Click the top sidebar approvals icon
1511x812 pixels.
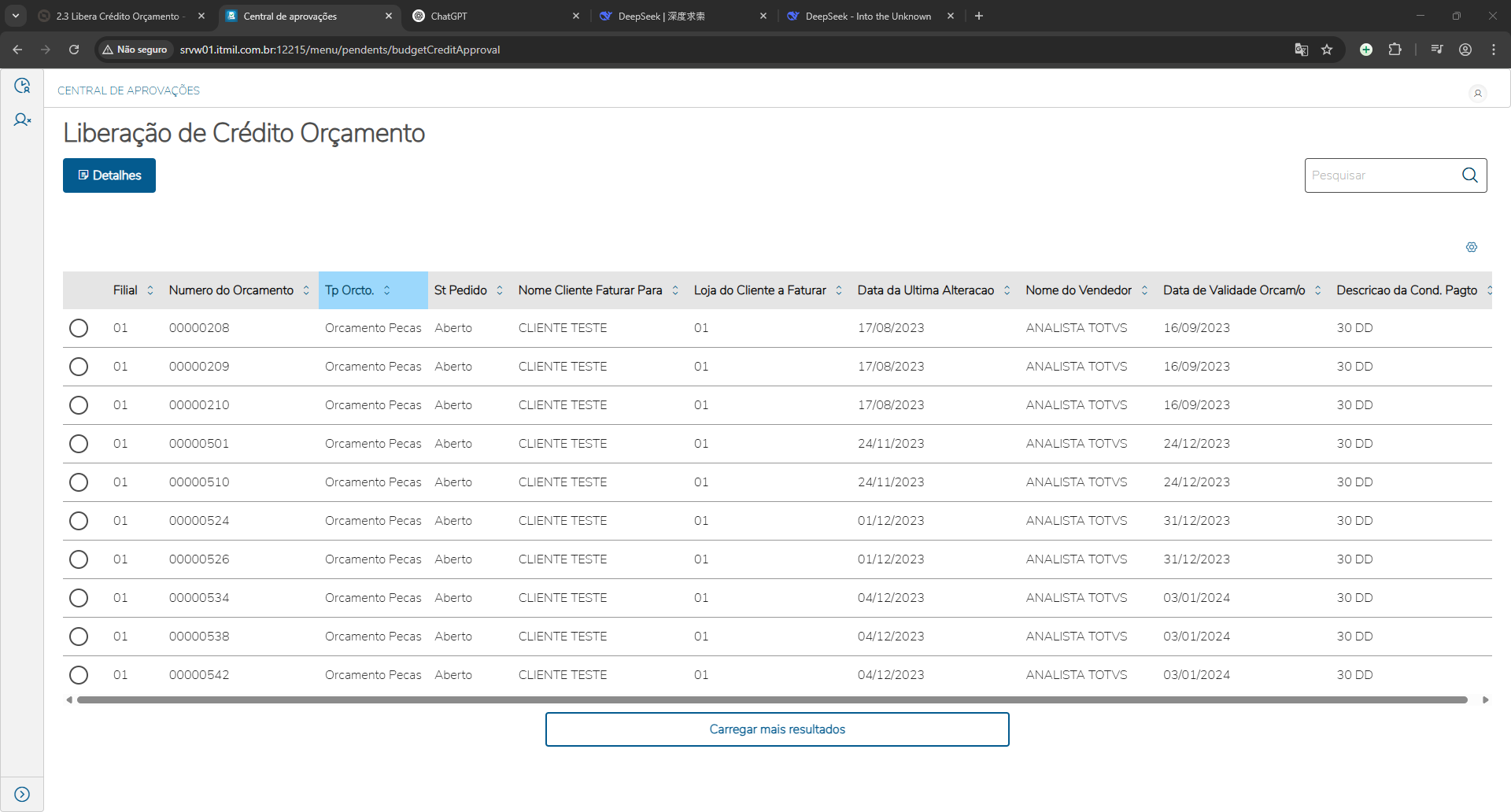pos(22,86)
